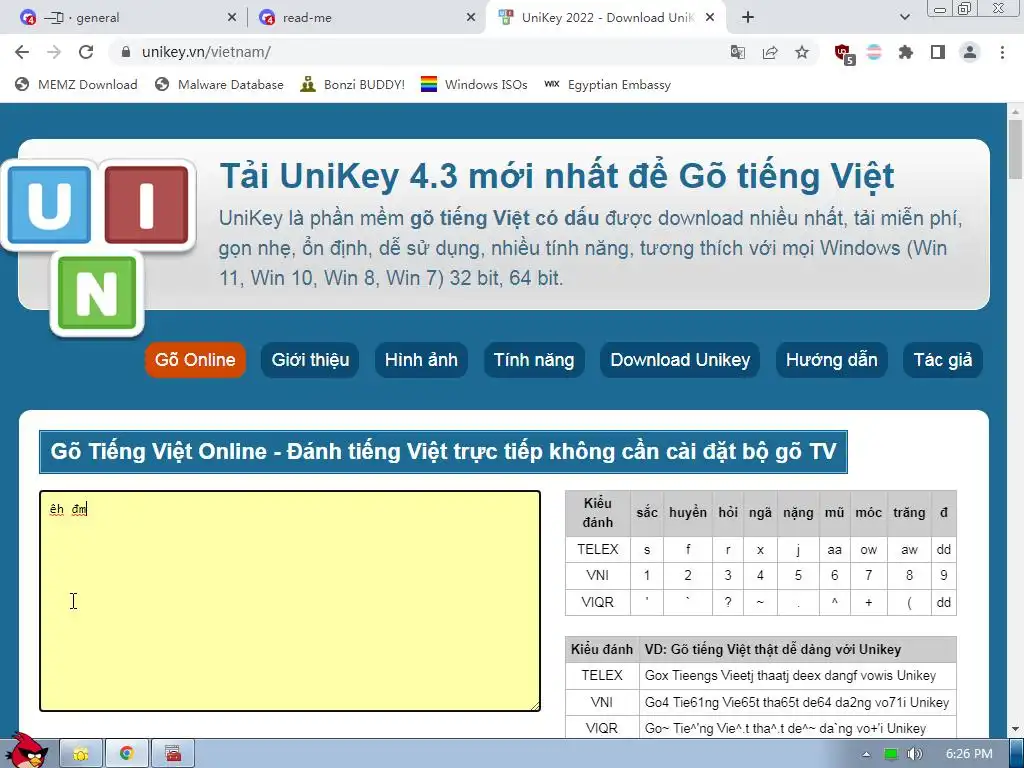Switch to the 'general' tab
The image size is (1024, 768).
pos(129,18)
